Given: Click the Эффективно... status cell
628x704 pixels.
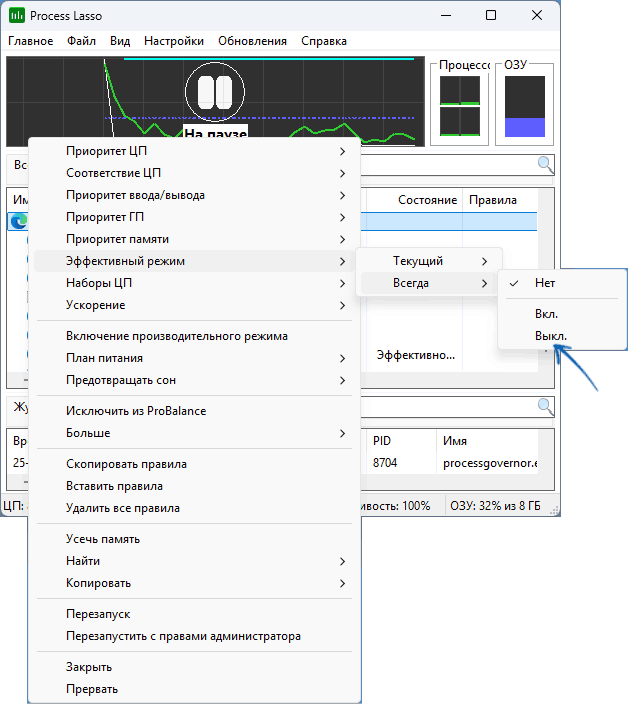Looking at the screenshot, I should 416,355.
